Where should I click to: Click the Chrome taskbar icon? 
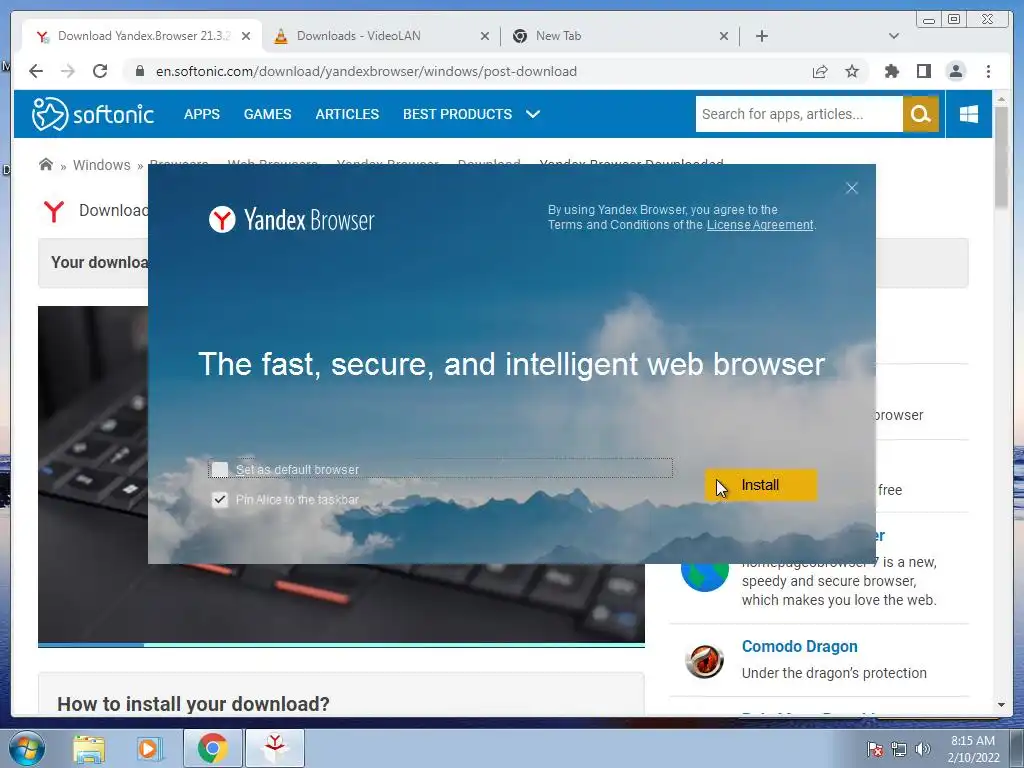click(x=212, y=748)
